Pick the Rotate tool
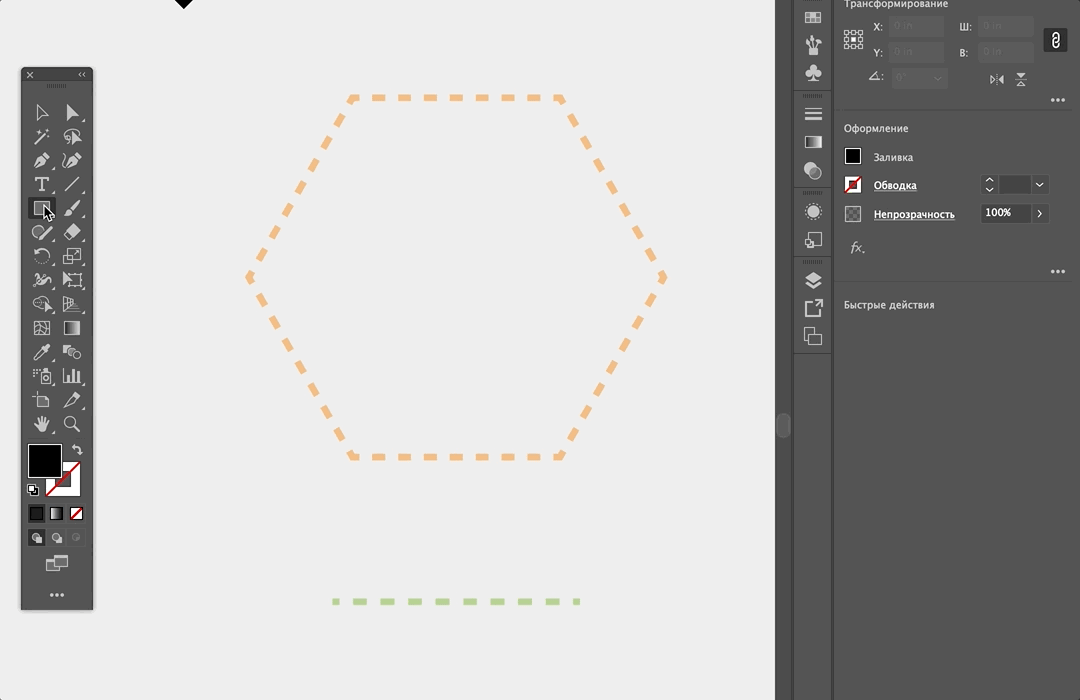 (x=41, y=256)
